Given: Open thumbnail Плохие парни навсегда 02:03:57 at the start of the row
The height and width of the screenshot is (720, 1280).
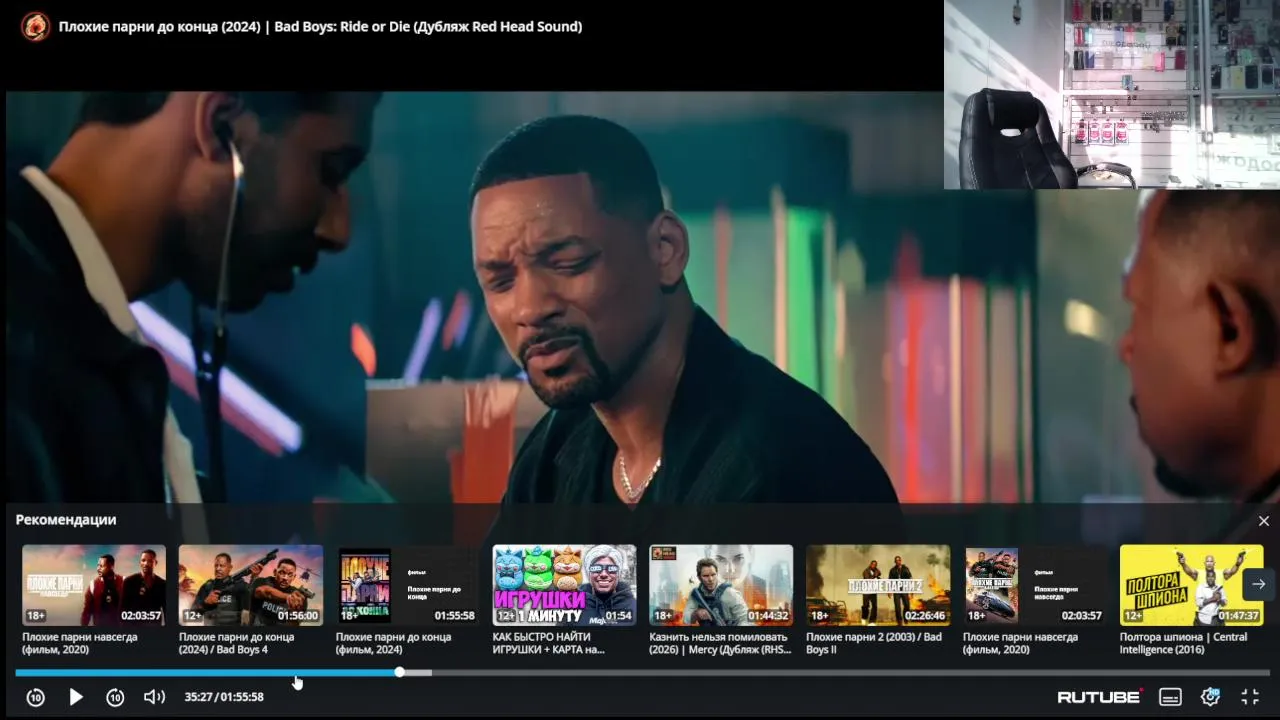Looking at the screenshot, I should (x=94, y=585).
